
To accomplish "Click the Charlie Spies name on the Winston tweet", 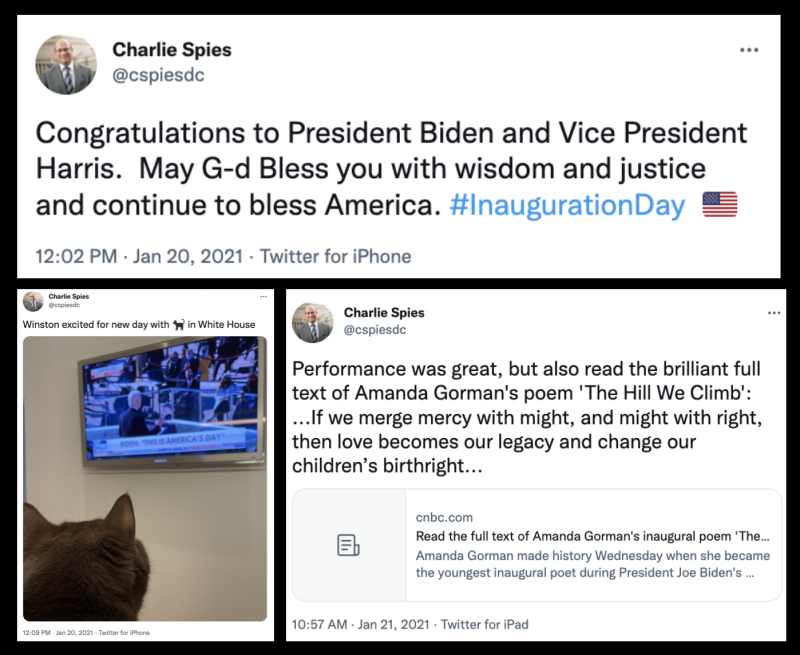I will [x=69, y=296].
